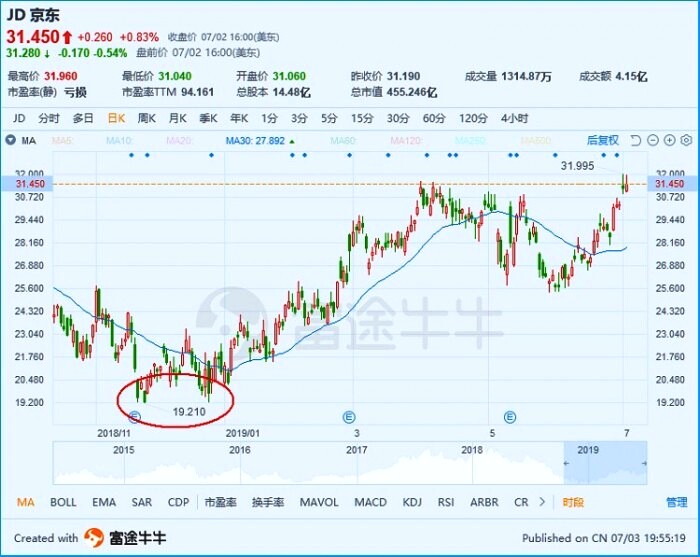Click earnings E marker near March
Viewport: 700px width, 557px height.
pyautogui.click(x=349, y=417)
